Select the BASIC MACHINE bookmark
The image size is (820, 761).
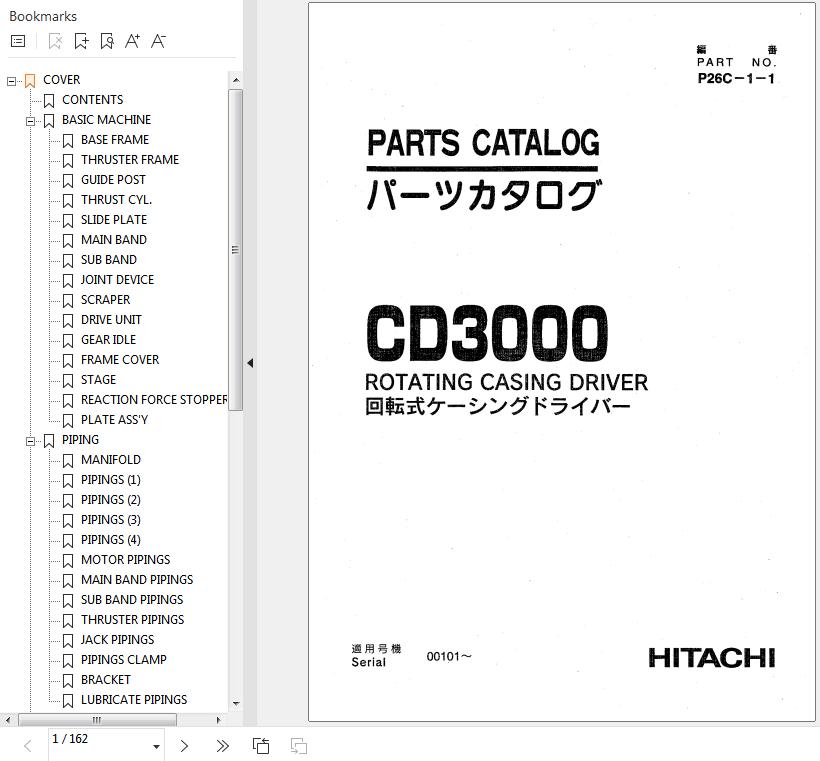coord(106,120)
